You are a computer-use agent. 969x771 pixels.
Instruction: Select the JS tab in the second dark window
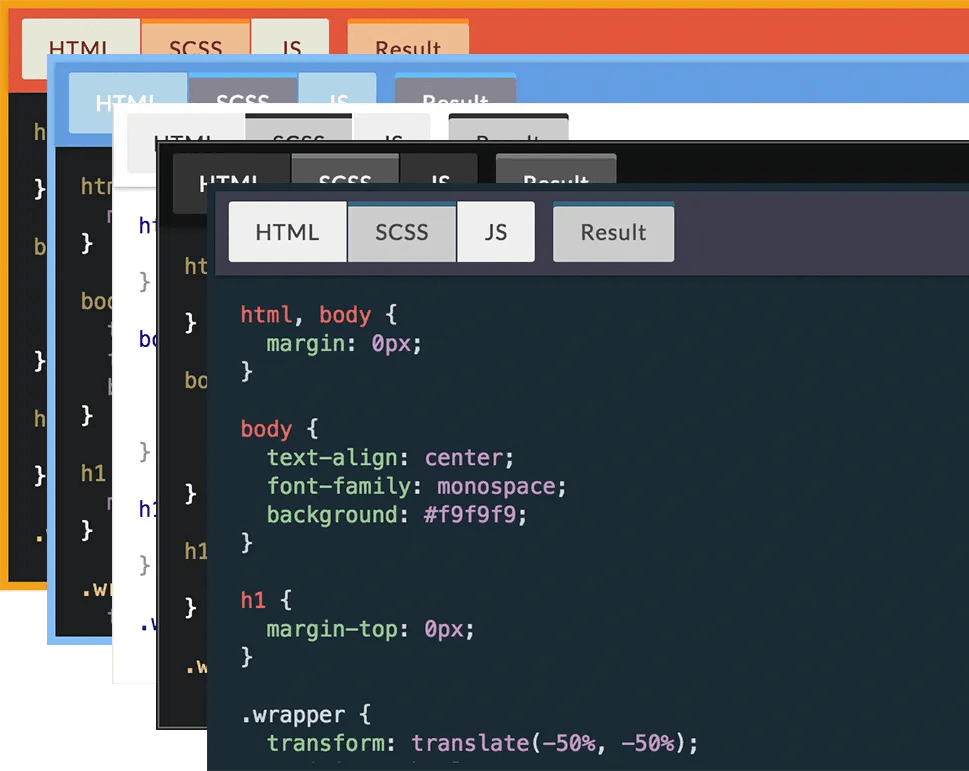tap(440, 180)
